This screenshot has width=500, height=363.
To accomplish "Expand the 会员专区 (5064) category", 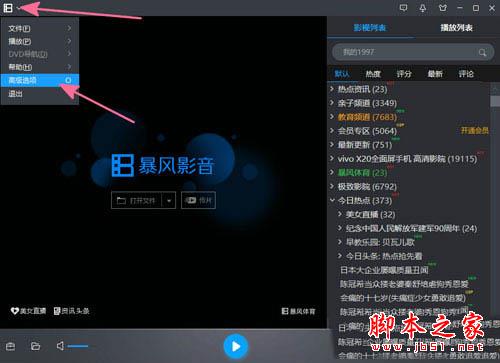I will (332, 130).
